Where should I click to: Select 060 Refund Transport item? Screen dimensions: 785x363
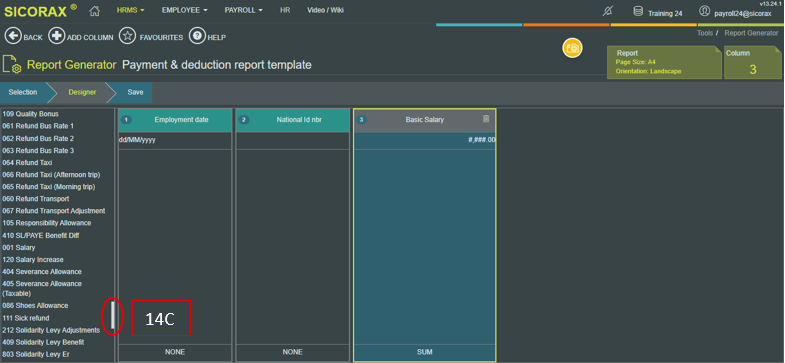point(36,199)
